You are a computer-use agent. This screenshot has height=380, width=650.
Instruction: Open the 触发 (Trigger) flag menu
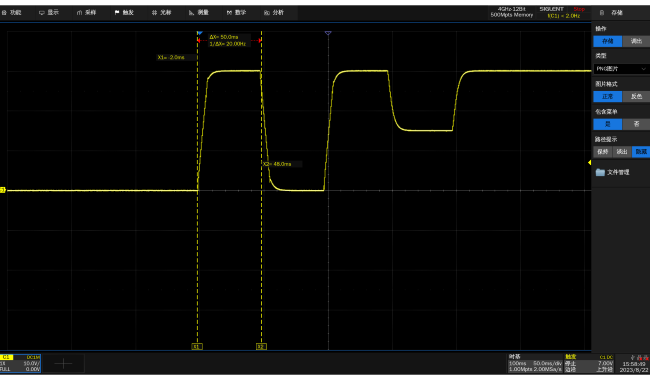(x=124, y=13)
